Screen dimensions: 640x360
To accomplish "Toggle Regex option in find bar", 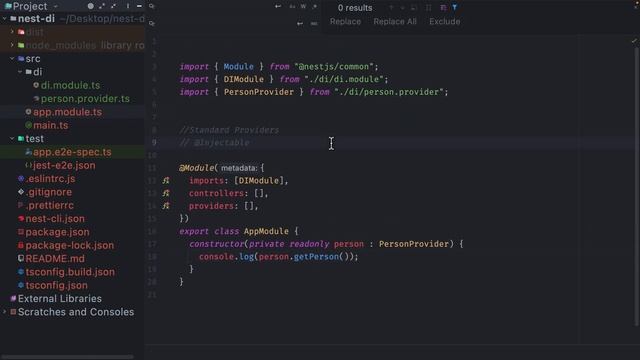I will click(x=314, y=7).
